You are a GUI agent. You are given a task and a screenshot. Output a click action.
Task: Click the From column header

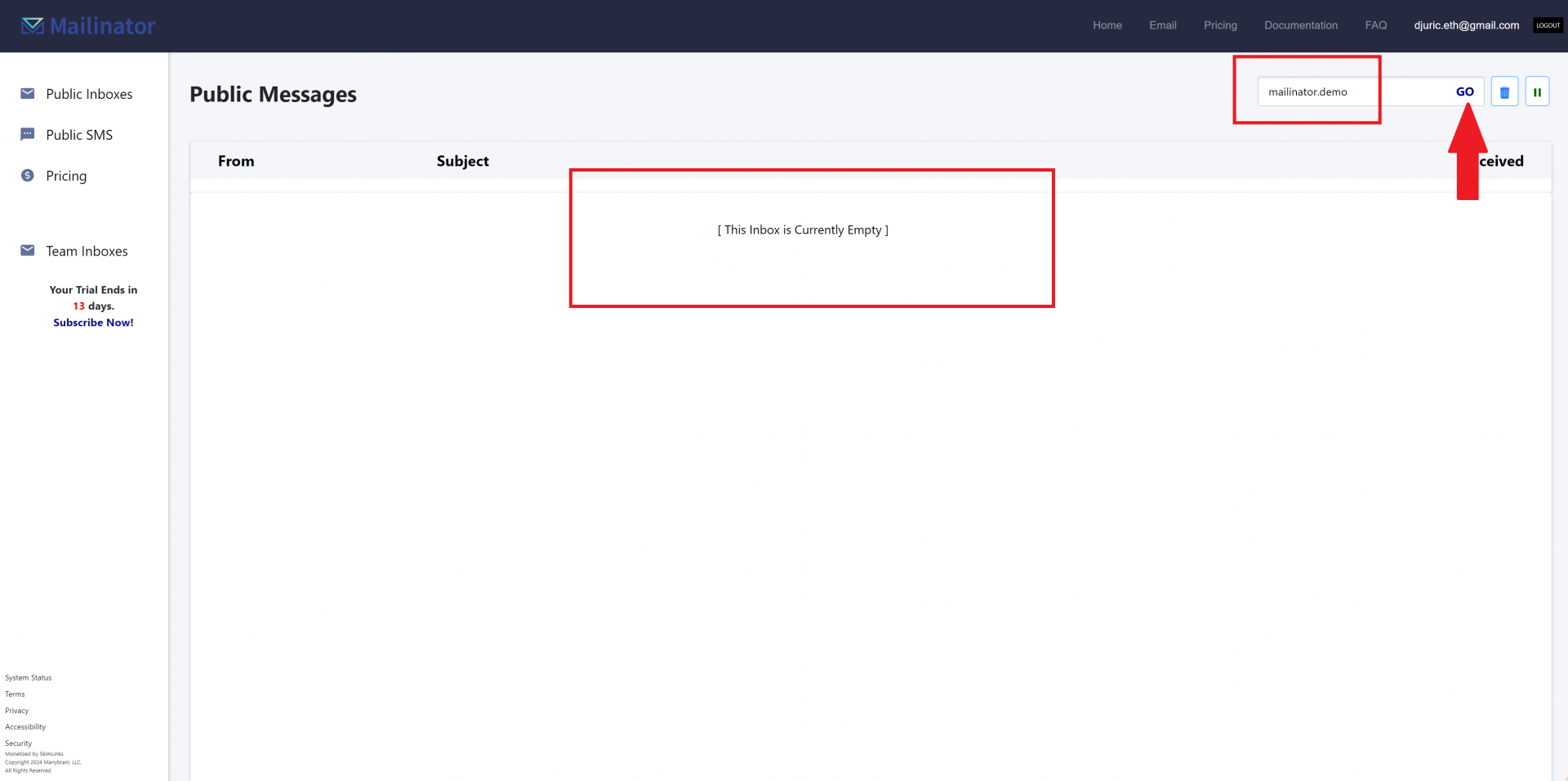(236, 160)
